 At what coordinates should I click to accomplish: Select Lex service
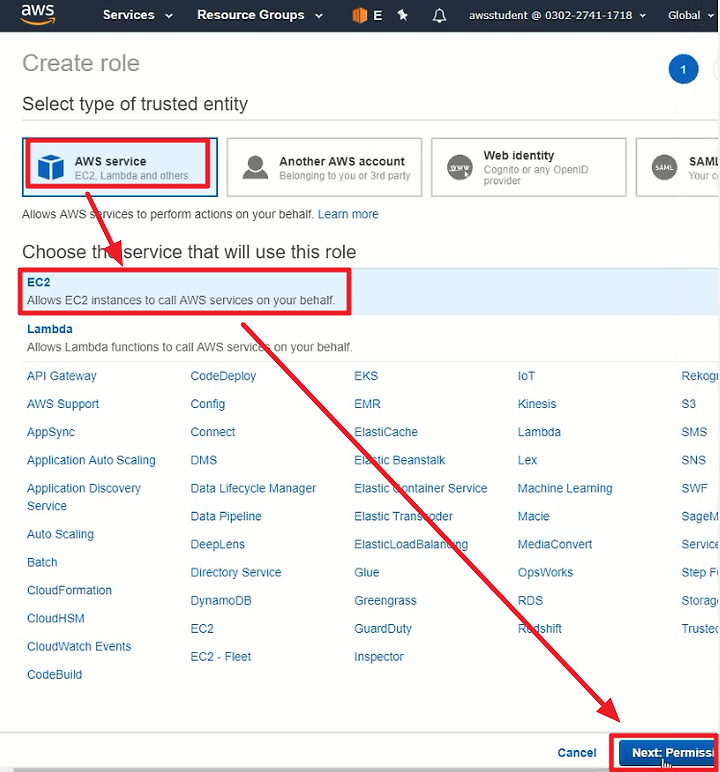point(527,460)
